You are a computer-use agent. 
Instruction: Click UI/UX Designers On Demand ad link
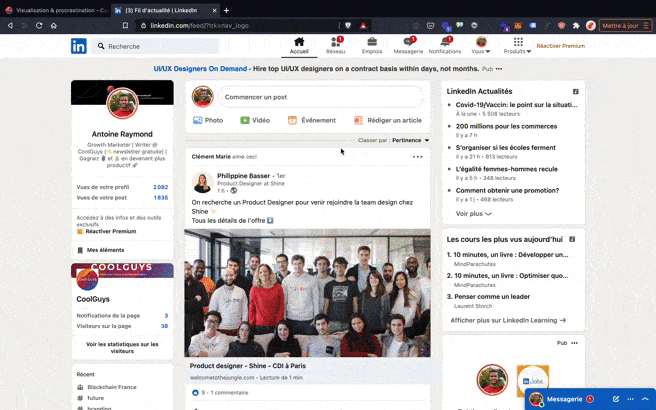point(200,69)
